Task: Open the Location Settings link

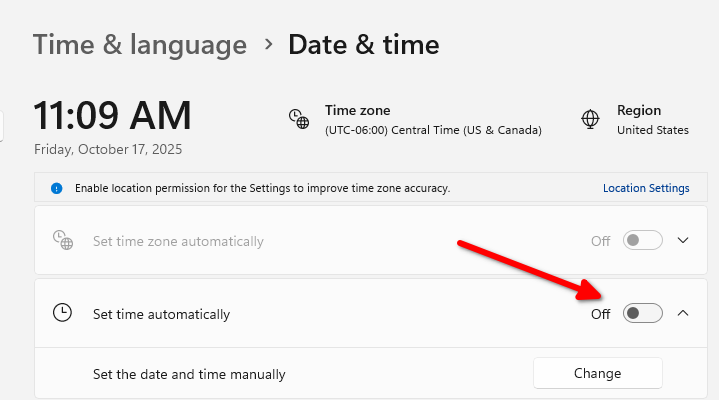Action: (646, 188)
